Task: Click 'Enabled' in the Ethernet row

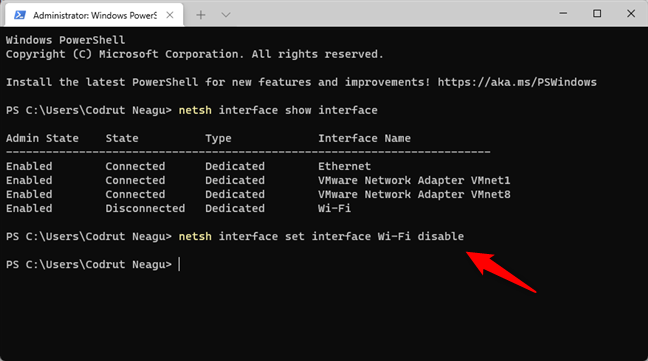Action: click(x=29, y=166)
